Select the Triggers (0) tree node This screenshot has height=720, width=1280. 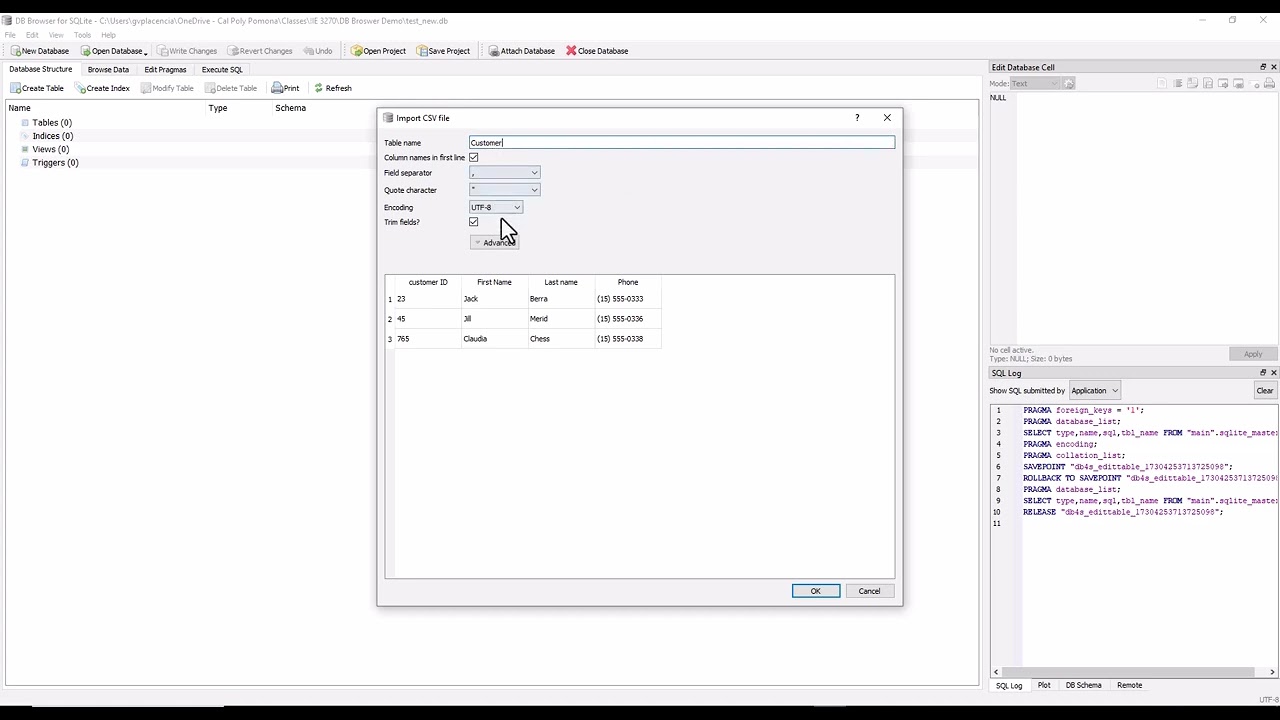coord(55,163)
